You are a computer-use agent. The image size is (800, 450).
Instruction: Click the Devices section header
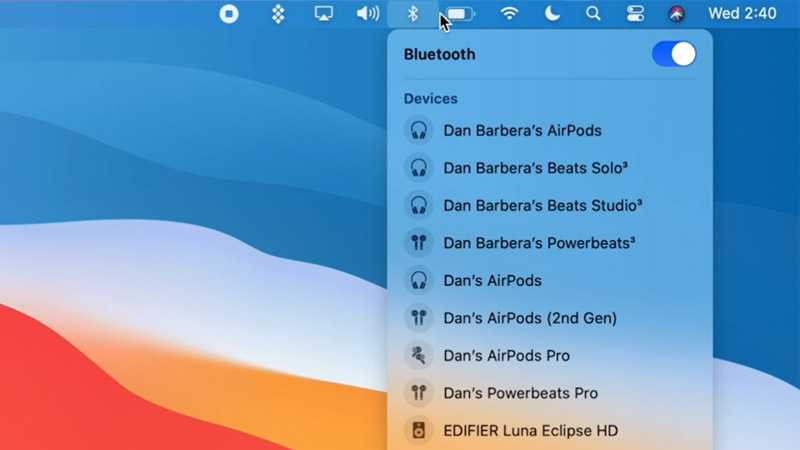(x=431, y=98)
